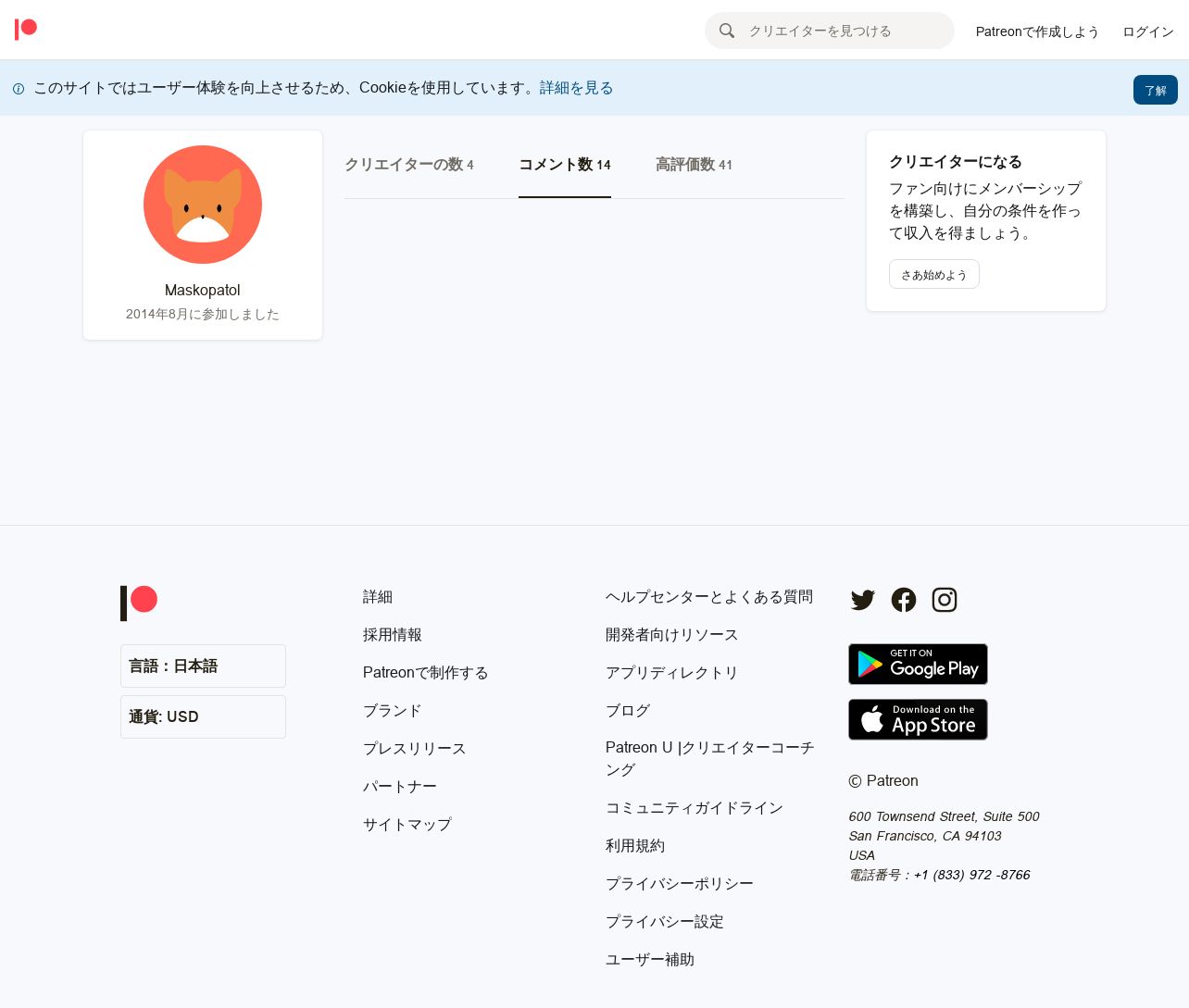
Task: Open the 言語：日本語 language selector
Action: 203,666
